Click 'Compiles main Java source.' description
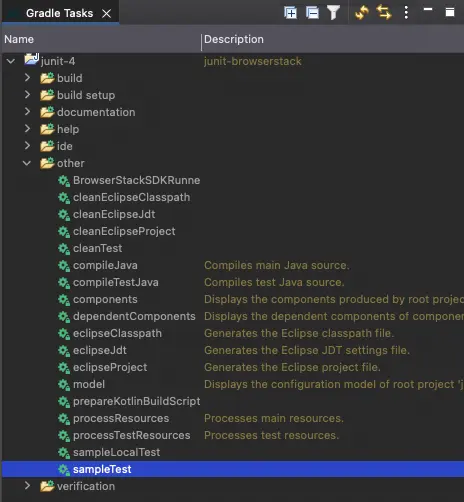 (x=277, y=265)
